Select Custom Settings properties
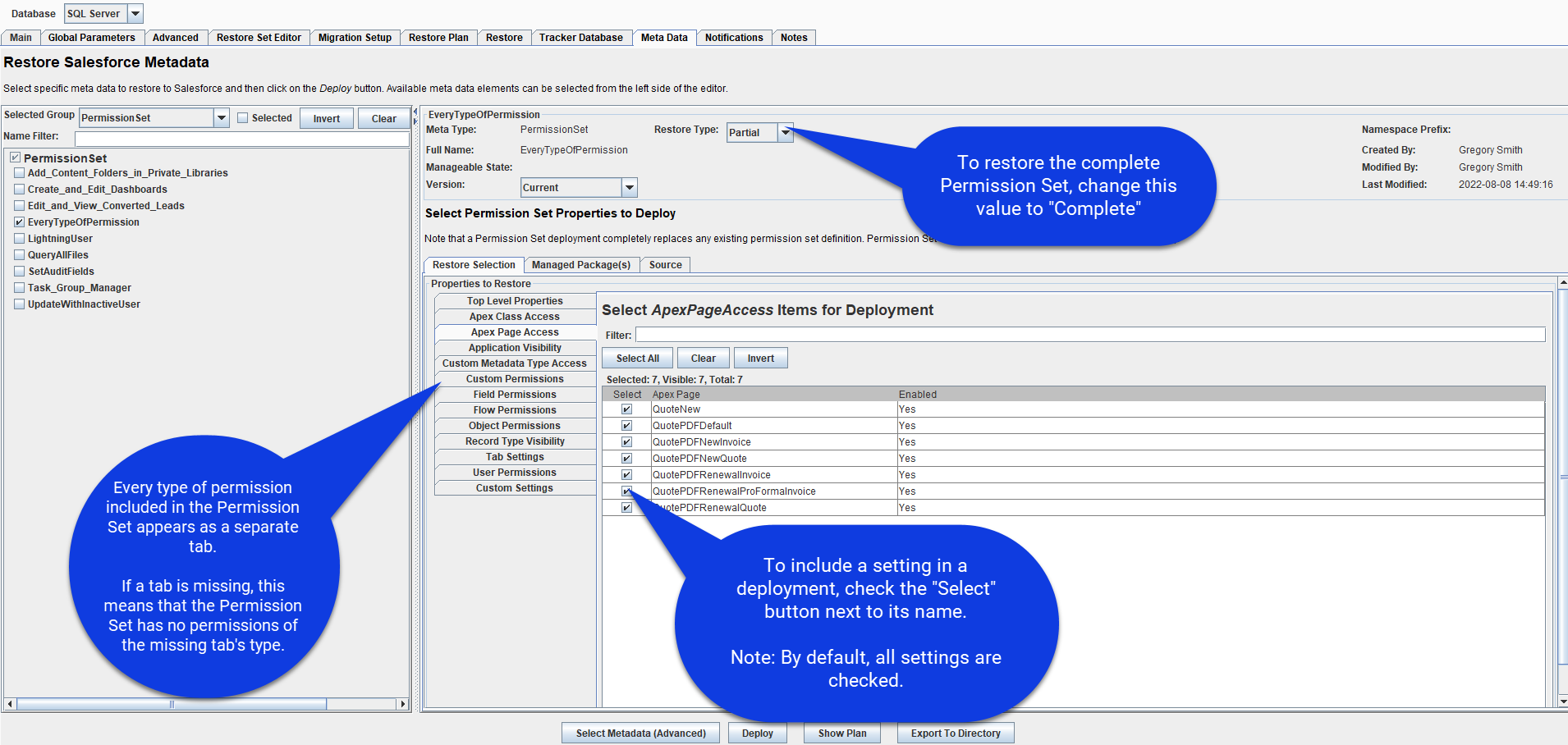This screenshot has width=1568, height=745. 515,488
